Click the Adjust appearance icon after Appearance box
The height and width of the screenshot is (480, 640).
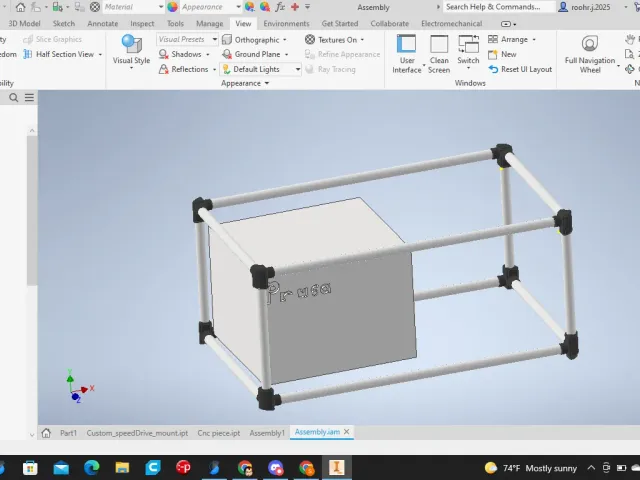pyautogui.click(x=250, y=7)
